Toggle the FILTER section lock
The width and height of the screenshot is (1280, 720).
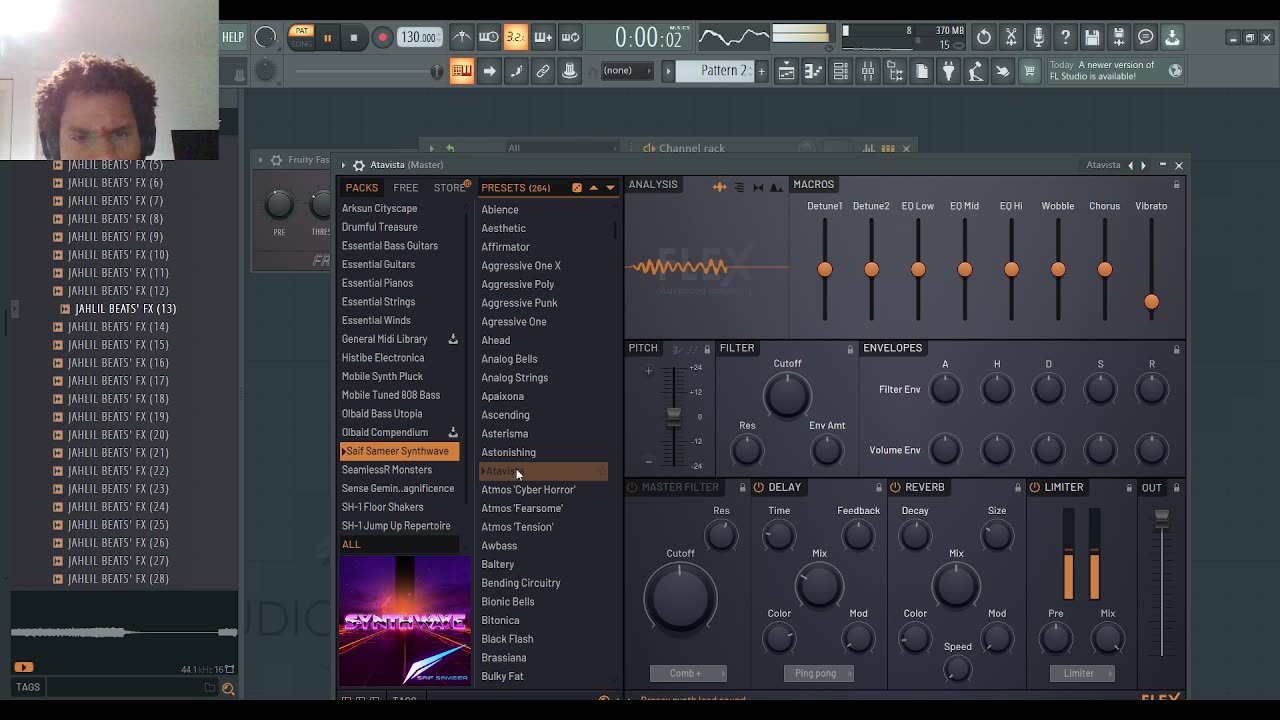point(850,349)
